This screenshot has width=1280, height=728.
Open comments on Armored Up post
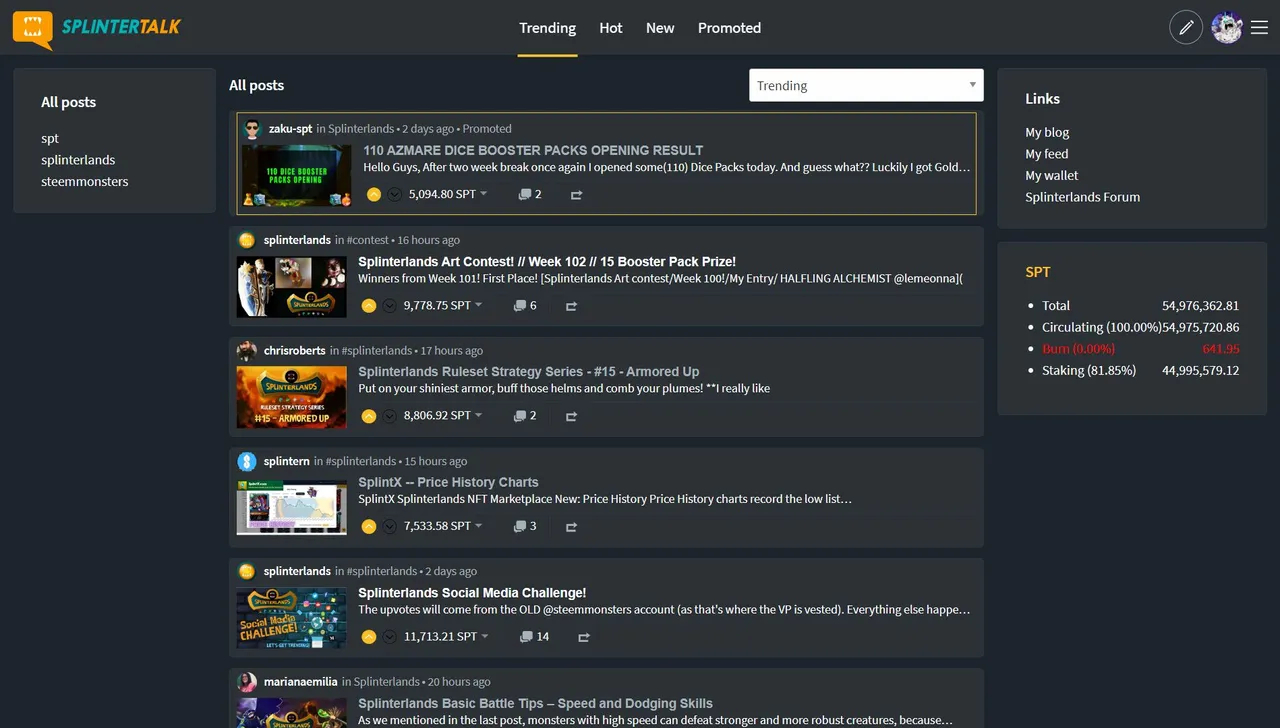525,416
